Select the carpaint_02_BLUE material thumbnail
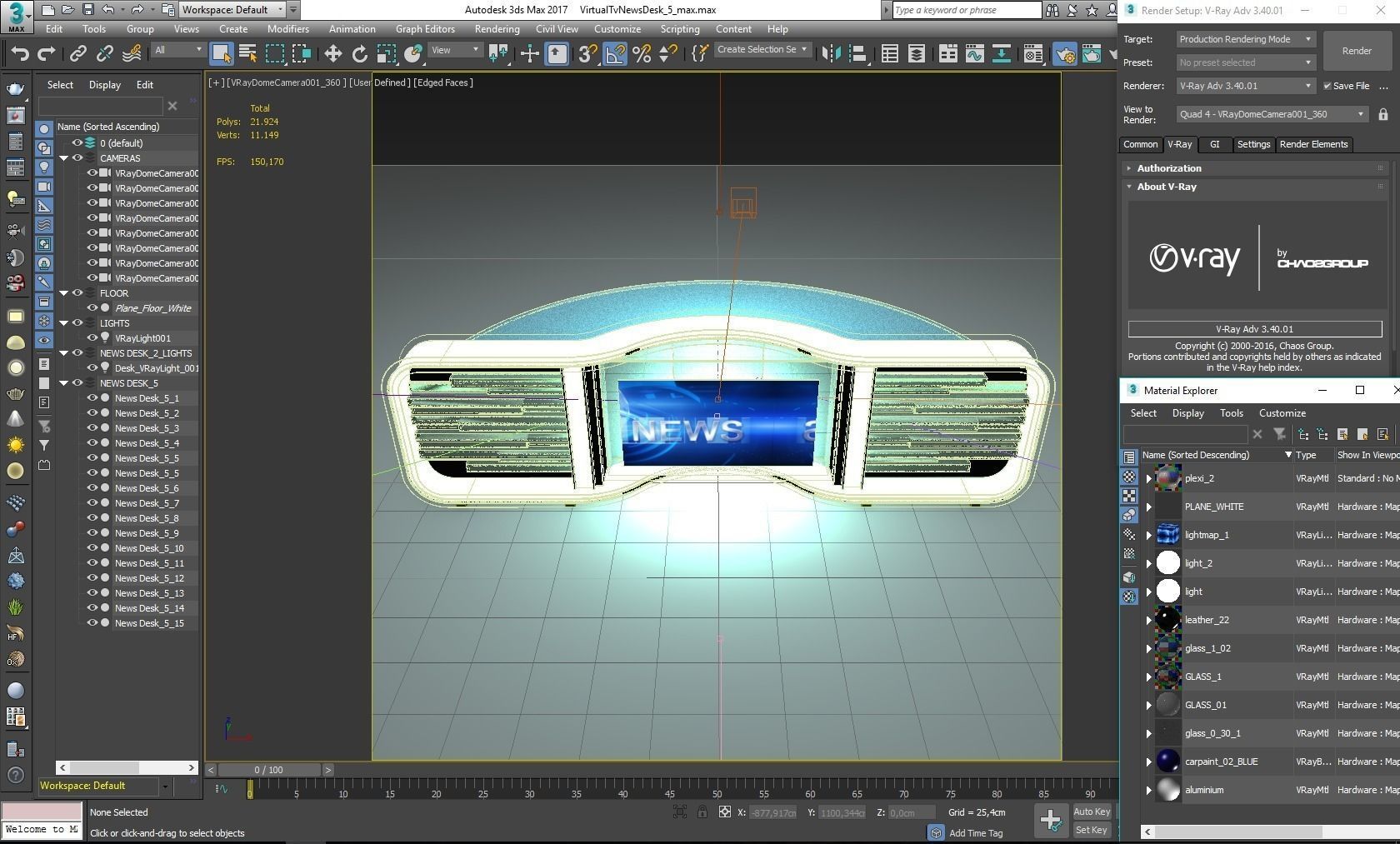Image resolution: width=1400 pixels, height=844 pixels. point(1168,762)
